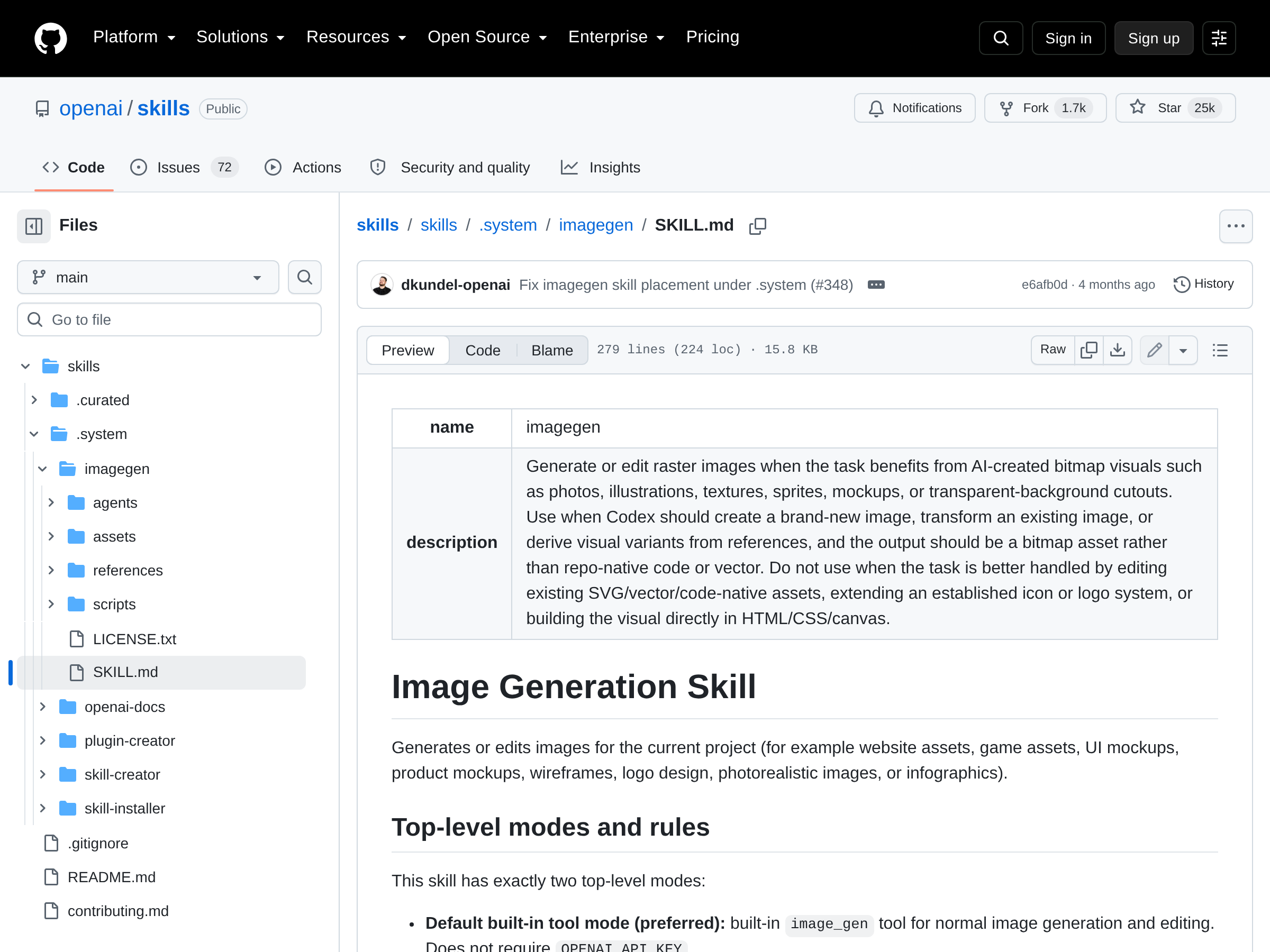The image size is (1270, 952).
Task: Select the Preview view toggle
Action: point(407,350)
